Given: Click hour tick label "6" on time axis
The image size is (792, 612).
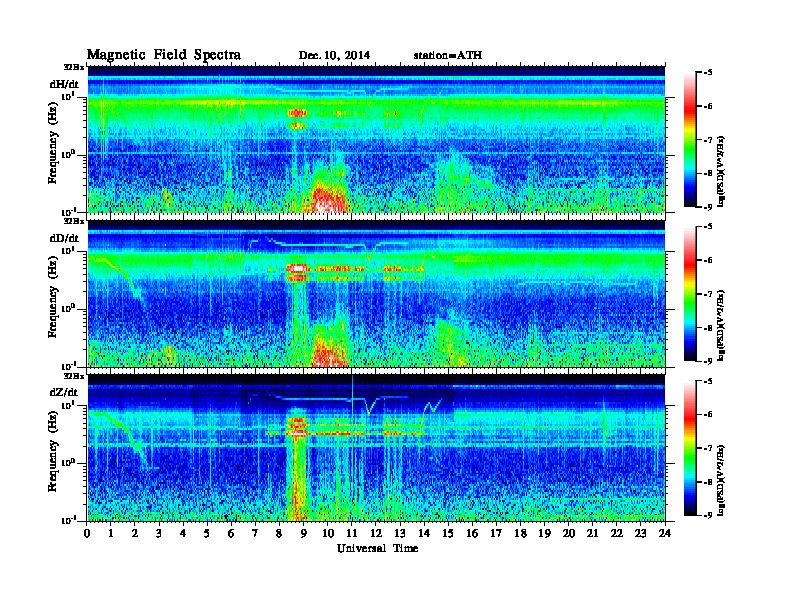Looking at the screenshot, I should coord(232,533).
